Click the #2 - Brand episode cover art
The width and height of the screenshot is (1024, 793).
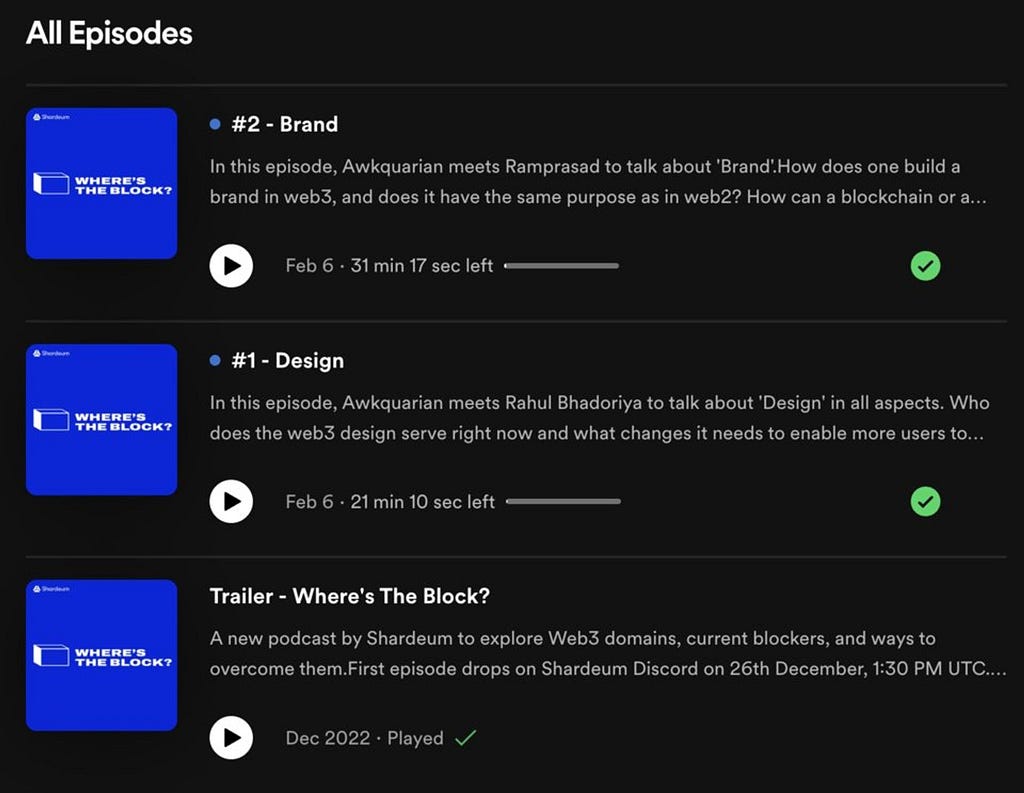101,184
